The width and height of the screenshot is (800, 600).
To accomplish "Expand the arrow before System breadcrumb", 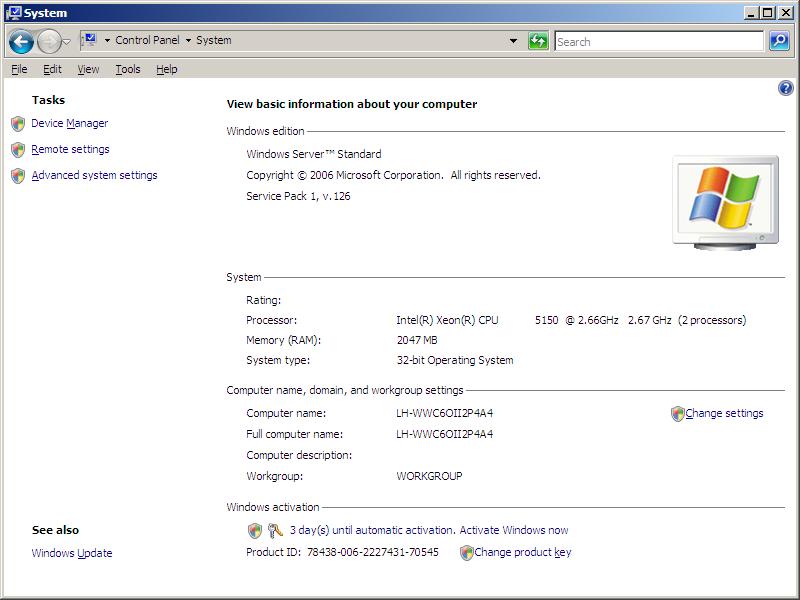I will point(188,40).
